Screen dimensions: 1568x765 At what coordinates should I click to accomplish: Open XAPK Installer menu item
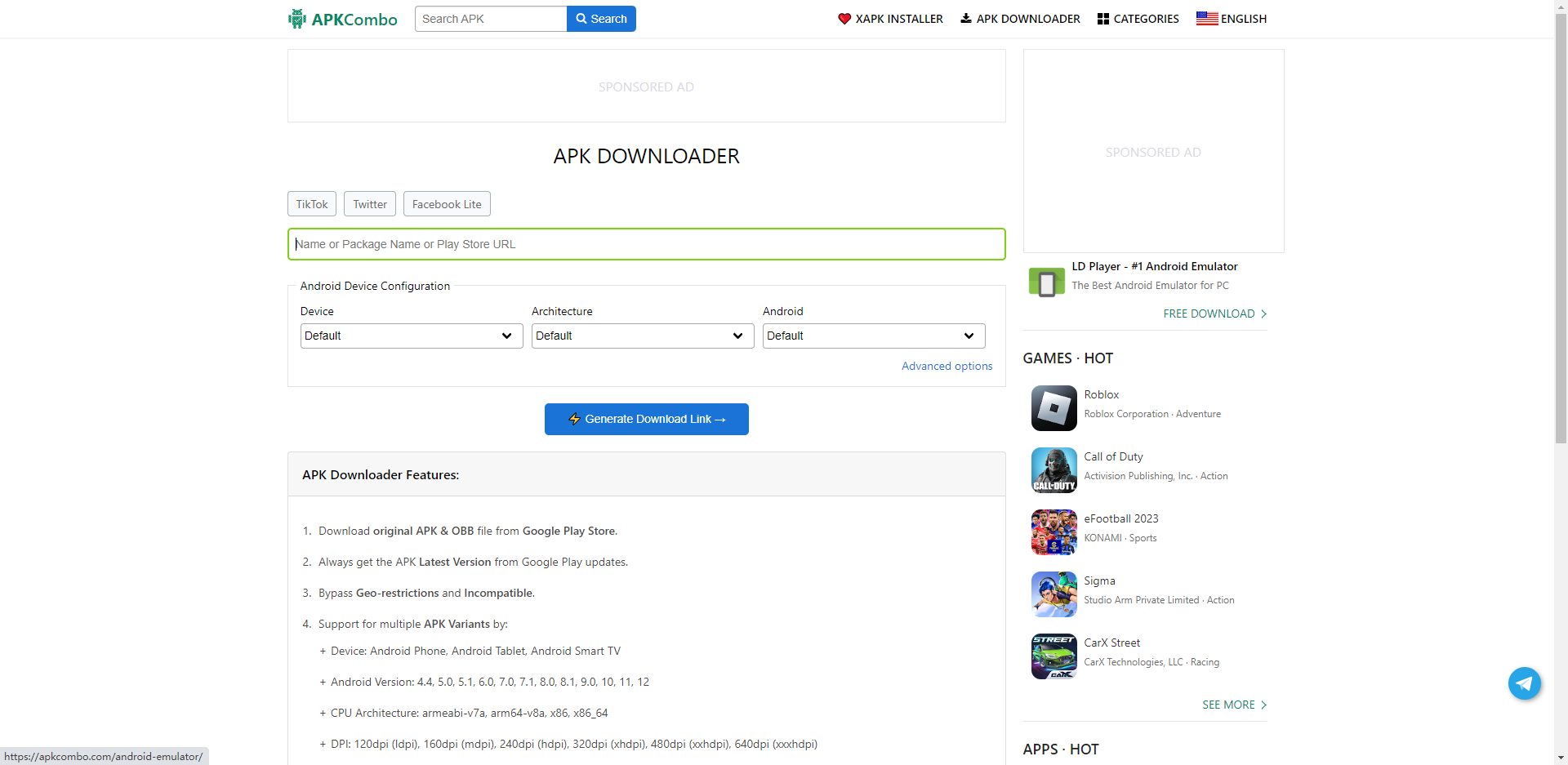(890, 19)
